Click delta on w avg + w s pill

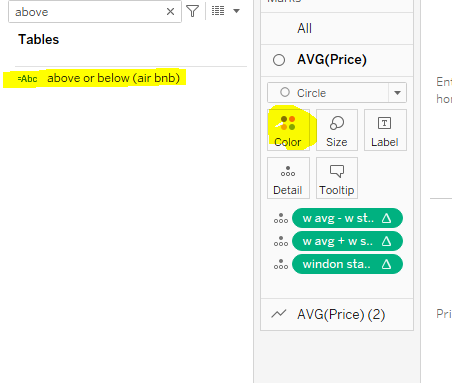[x=386, y=241]
